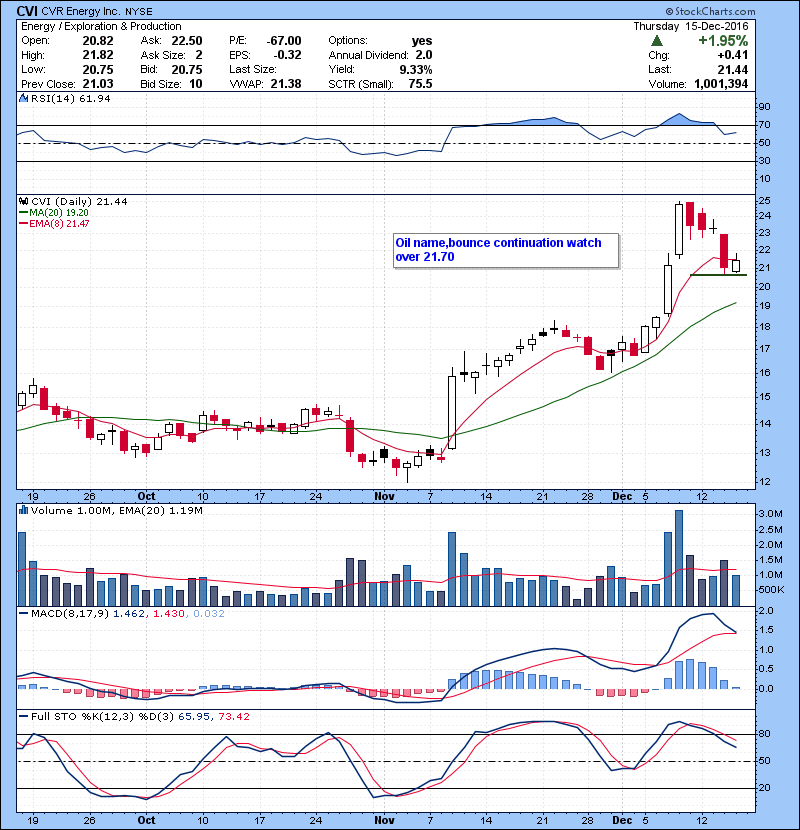
Task: Click the RSI indicator panel icon
Action: 23,98
